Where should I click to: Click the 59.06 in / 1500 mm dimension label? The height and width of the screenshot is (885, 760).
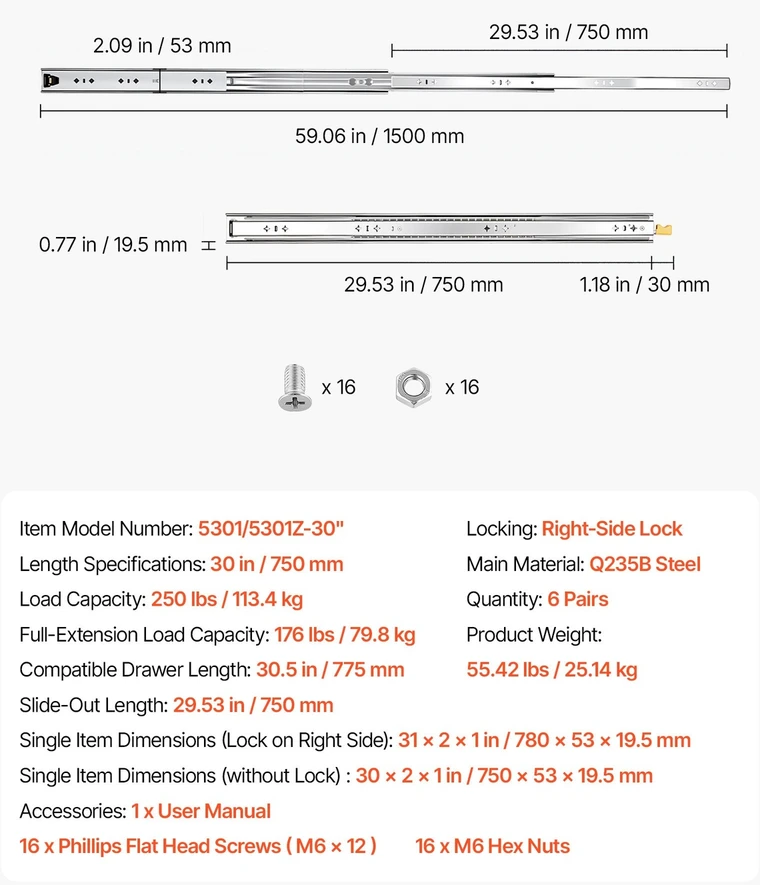(379, 136)
